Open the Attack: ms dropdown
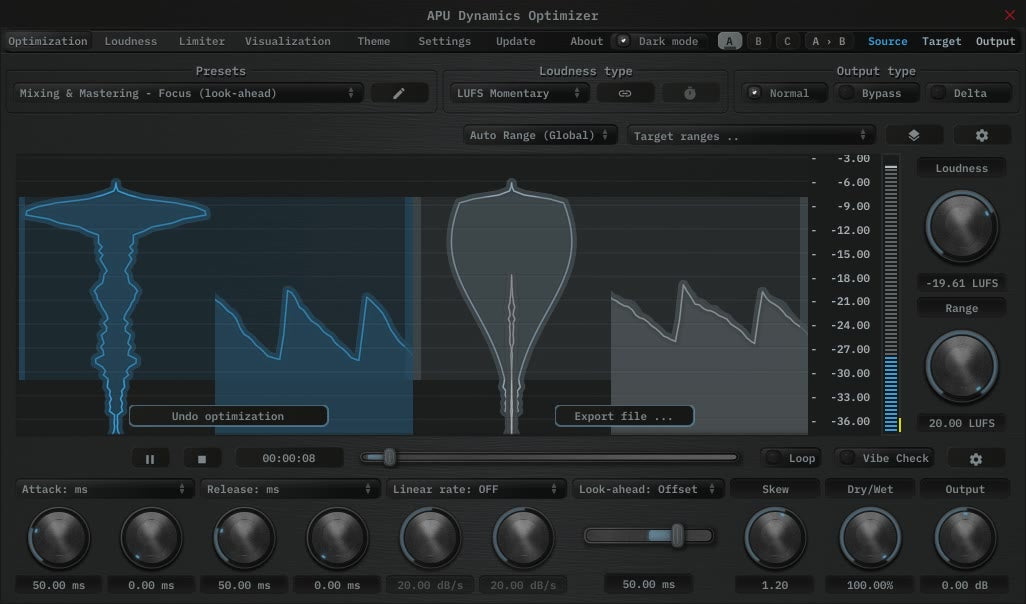Screen dimensions: 1026x604 [x=104, y=489]
